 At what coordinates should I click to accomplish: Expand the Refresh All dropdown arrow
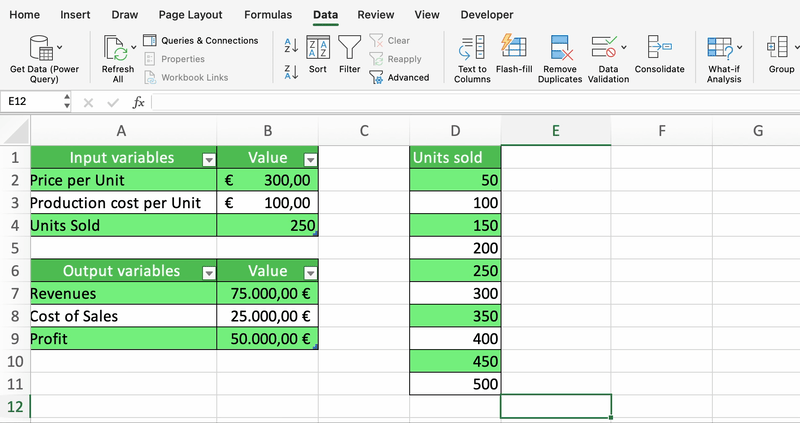click(134, 47)
